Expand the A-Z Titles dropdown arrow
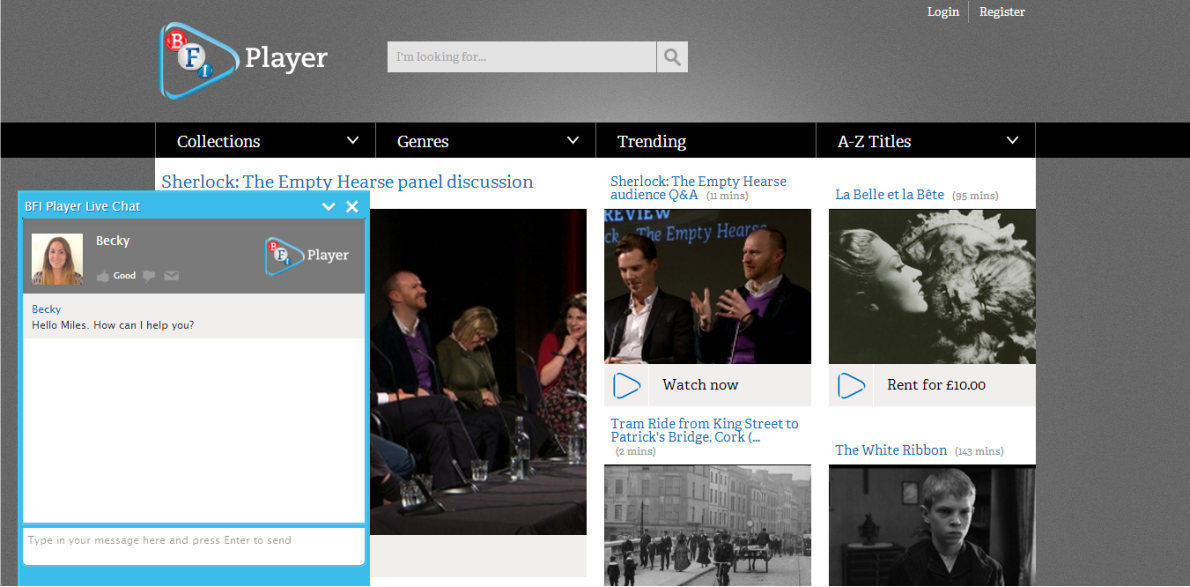This screenshot has height=587, width=1190. point(1012,140)
